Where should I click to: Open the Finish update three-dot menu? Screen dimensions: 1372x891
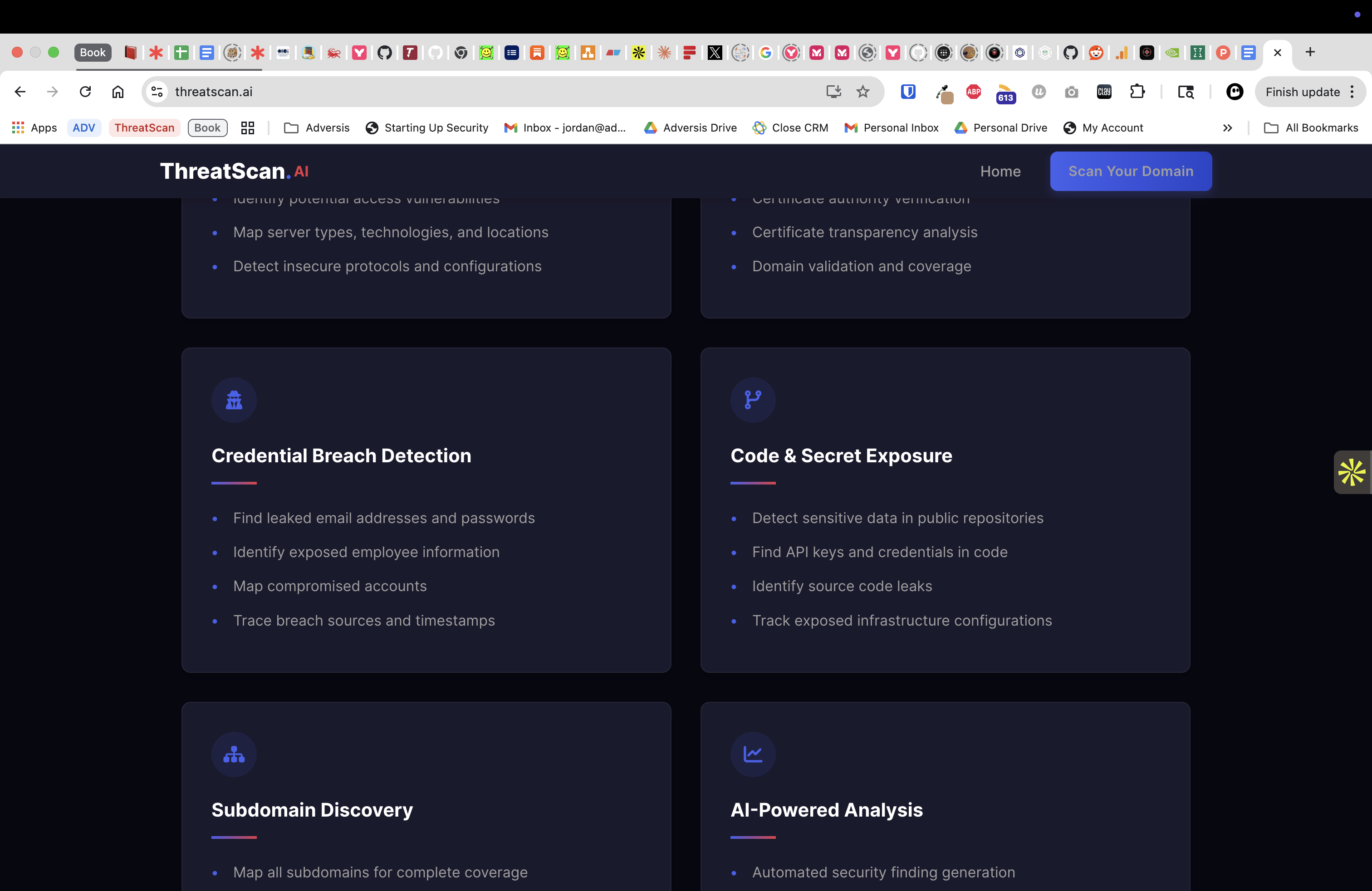1352,92
